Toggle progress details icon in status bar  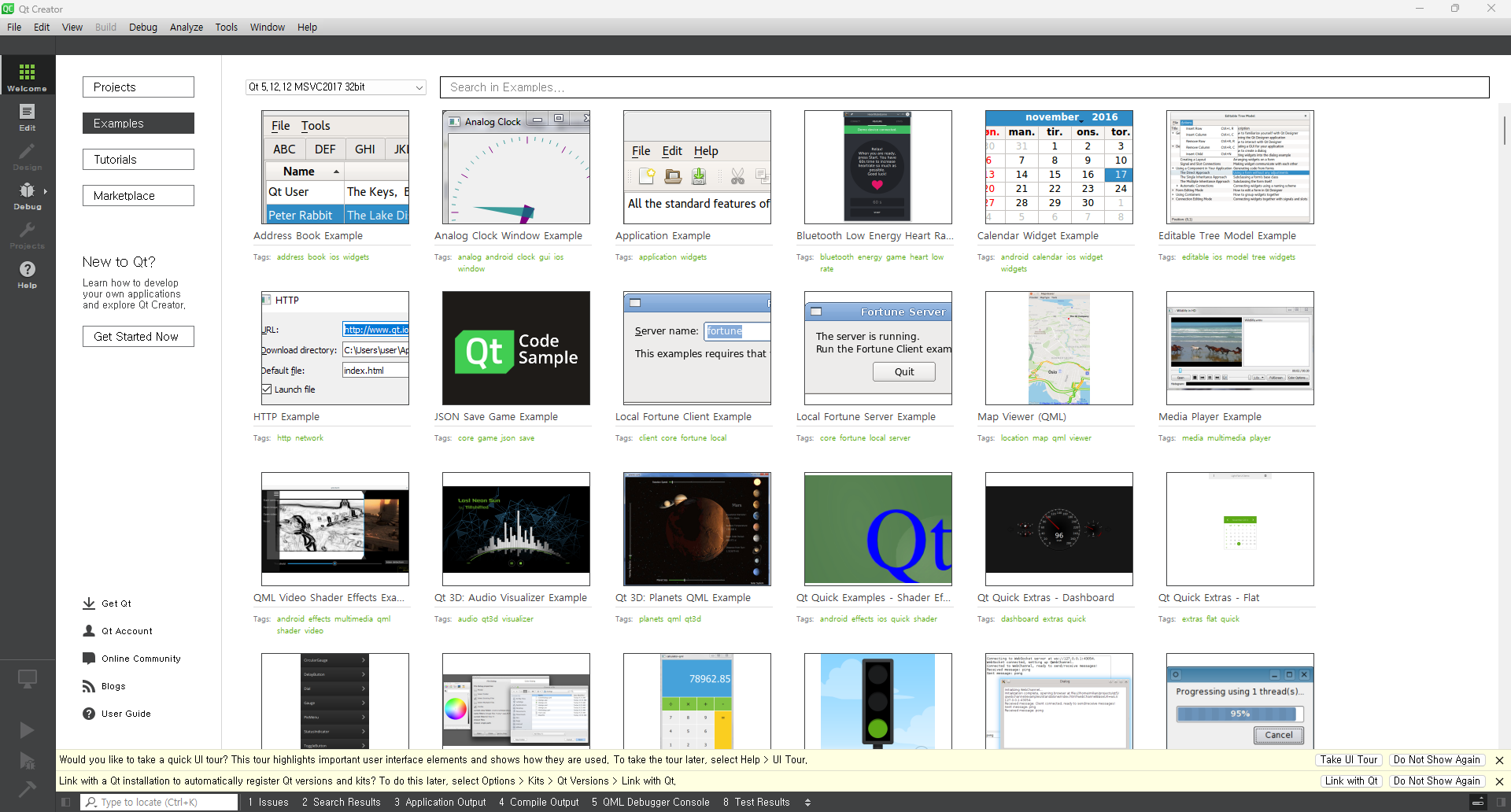[1478, 802]
